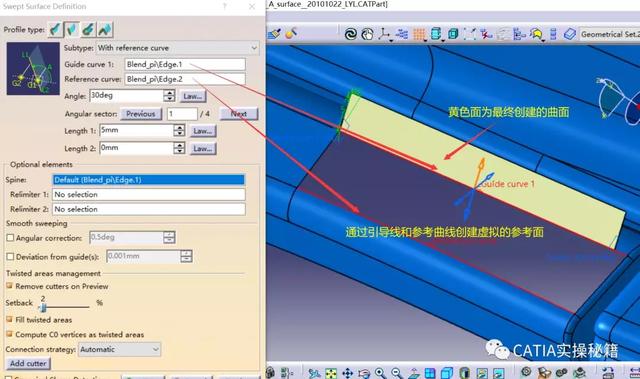Click the Guide curve 1 field

click(185, 64)
